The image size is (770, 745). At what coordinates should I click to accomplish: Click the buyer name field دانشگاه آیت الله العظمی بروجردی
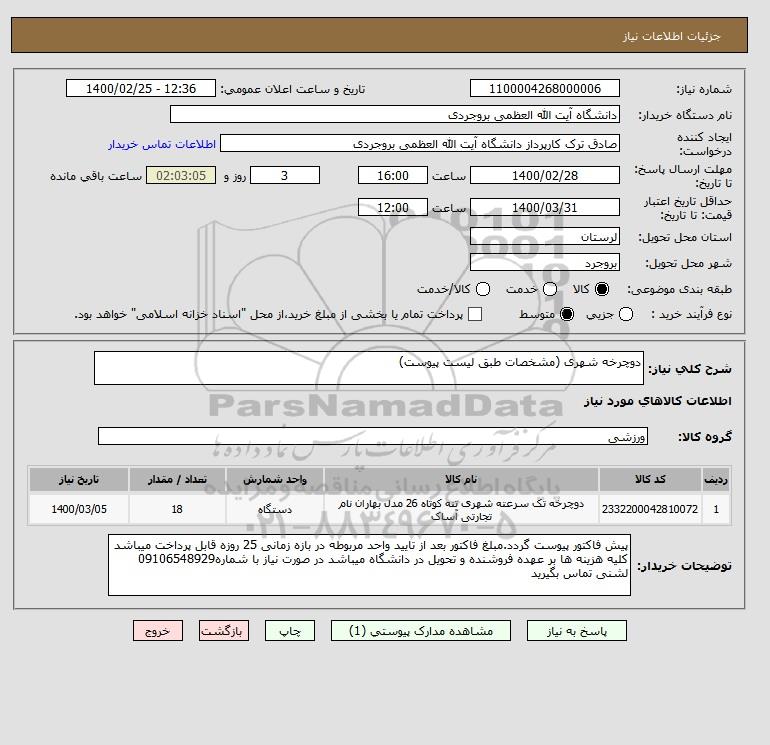coord(395,114)
